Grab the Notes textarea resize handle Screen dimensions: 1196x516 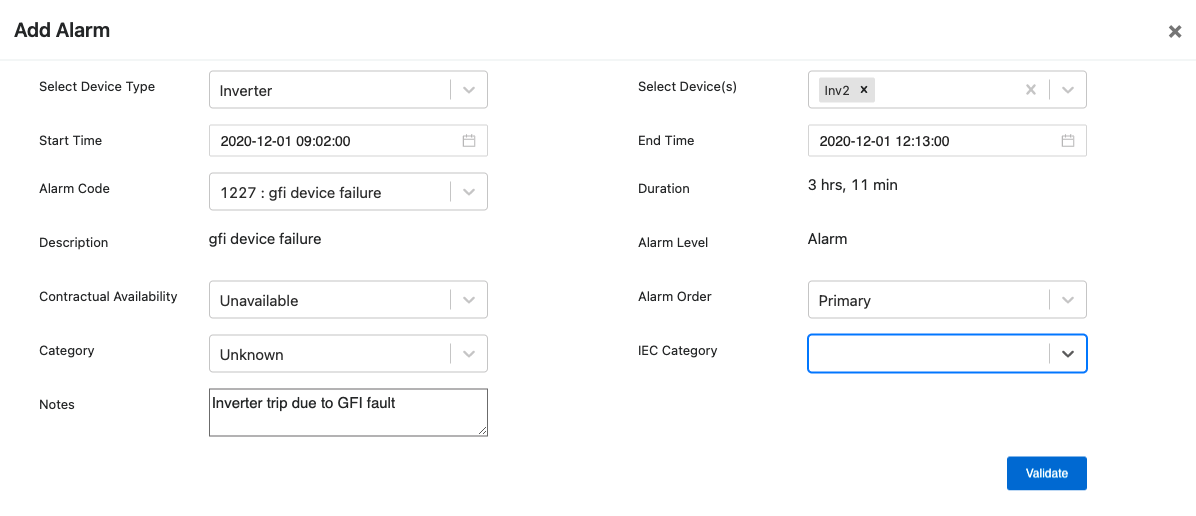482,431
